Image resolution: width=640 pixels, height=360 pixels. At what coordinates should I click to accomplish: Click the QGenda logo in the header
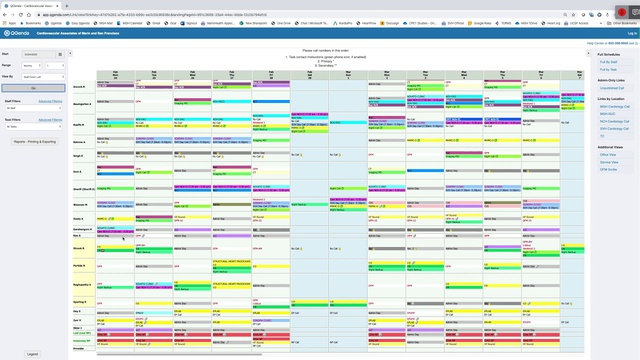[17, 33]
